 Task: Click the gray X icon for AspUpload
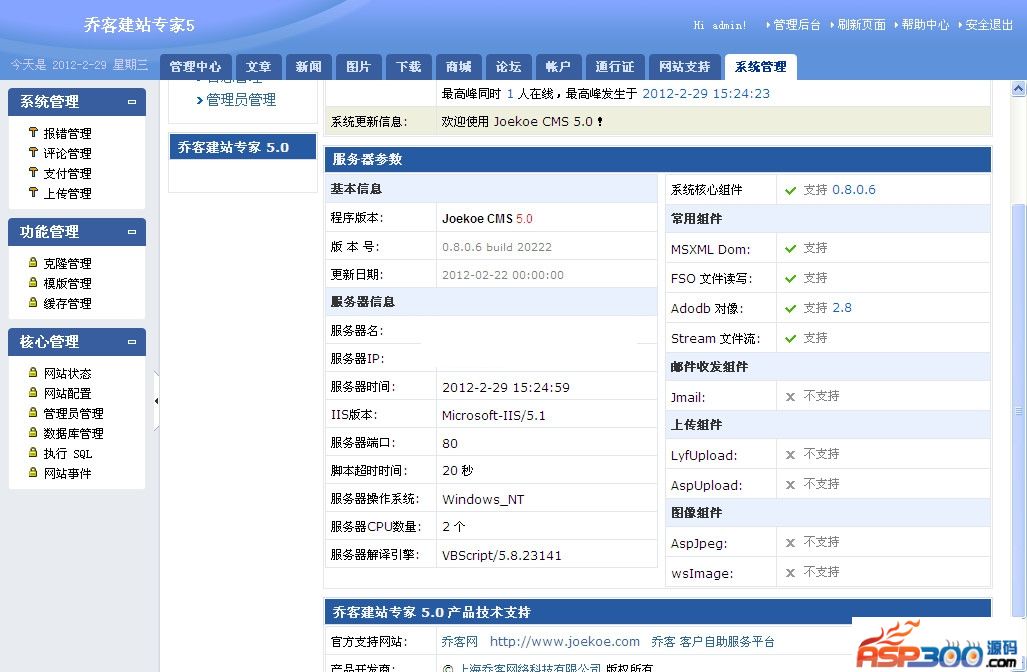791,485
